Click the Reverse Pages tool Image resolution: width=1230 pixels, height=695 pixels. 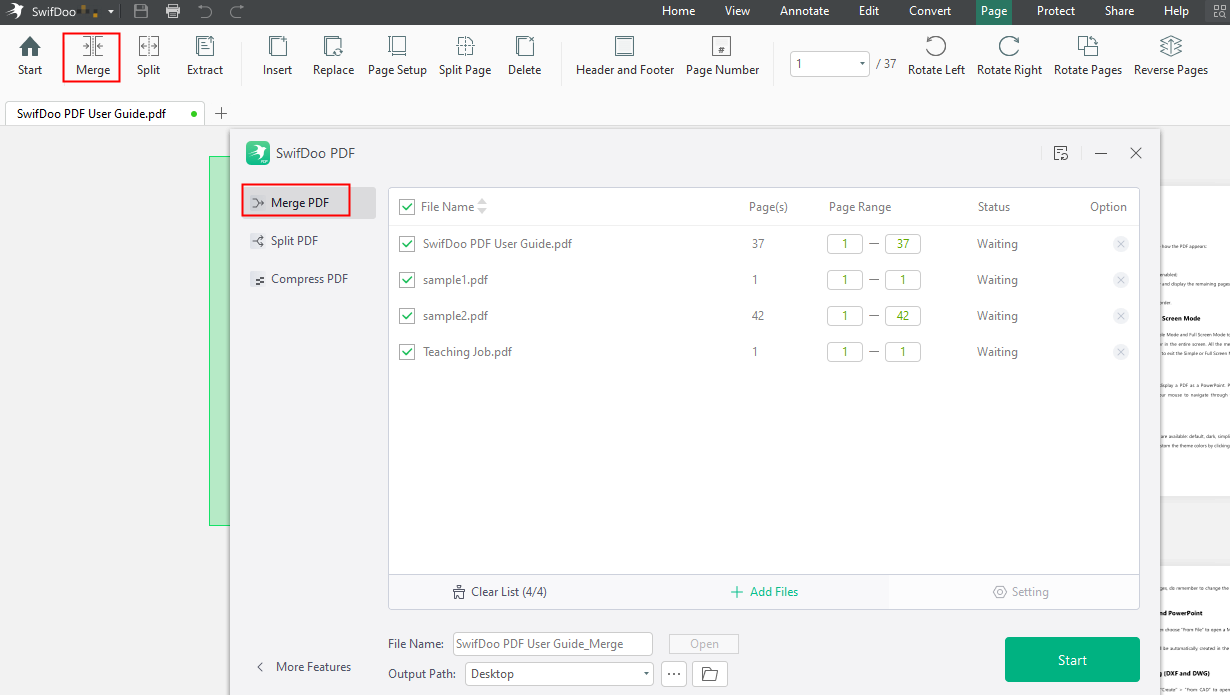pyautogui.click(x=1171, y=56)
